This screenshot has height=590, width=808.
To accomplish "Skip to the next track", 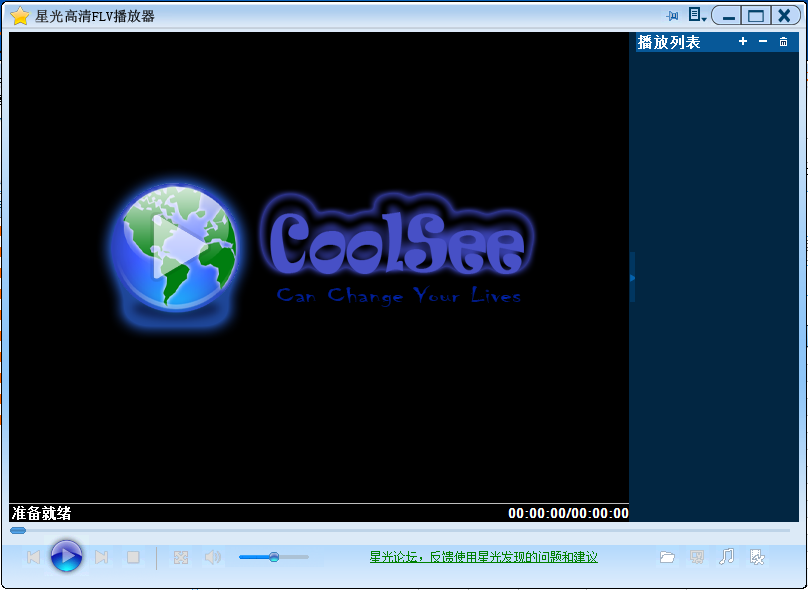I will [102, 557].
